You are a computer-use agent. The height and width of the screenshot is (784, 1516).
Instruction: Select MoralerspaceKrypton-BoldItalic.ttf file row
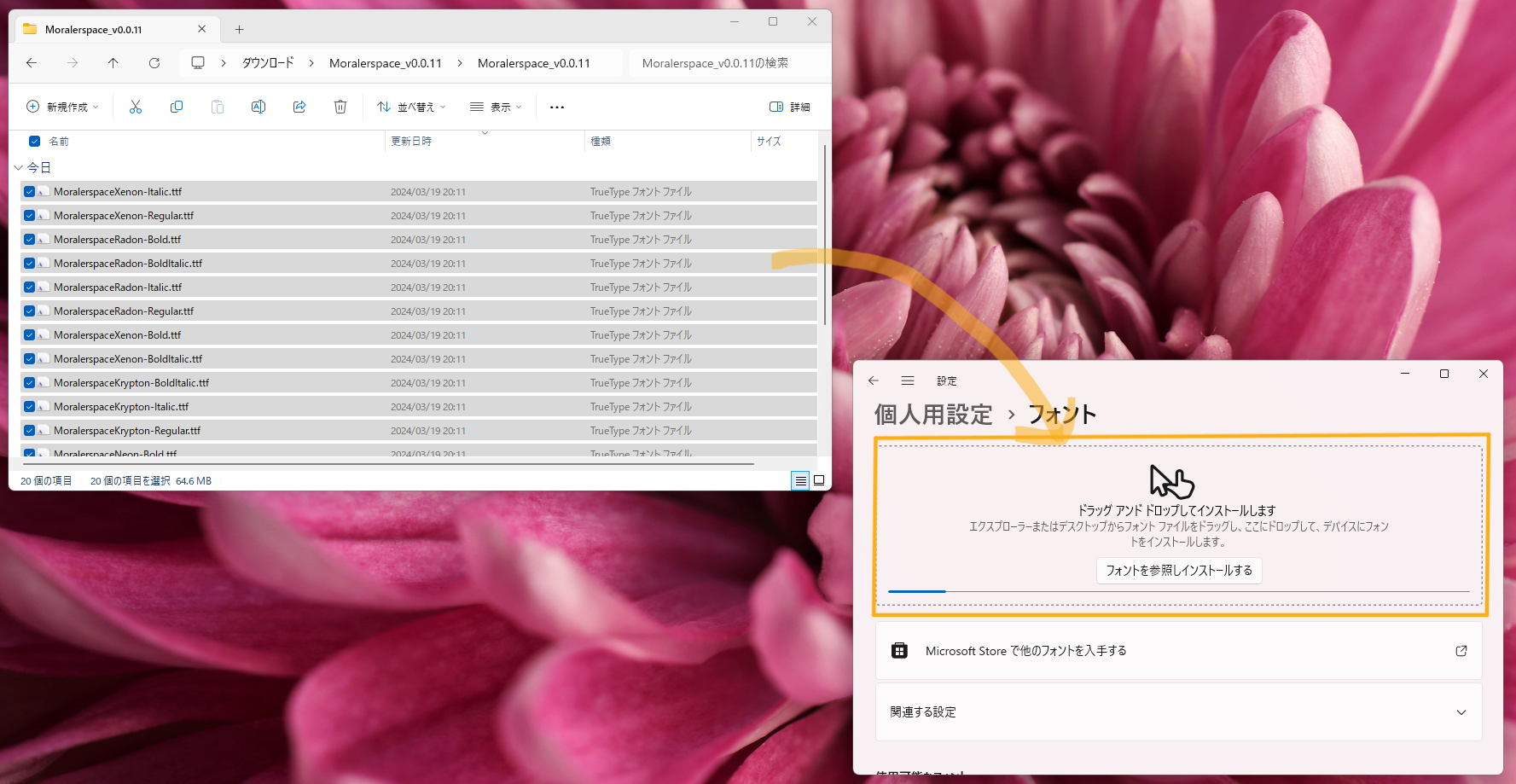pyautogui.click(x=418, y=383)
